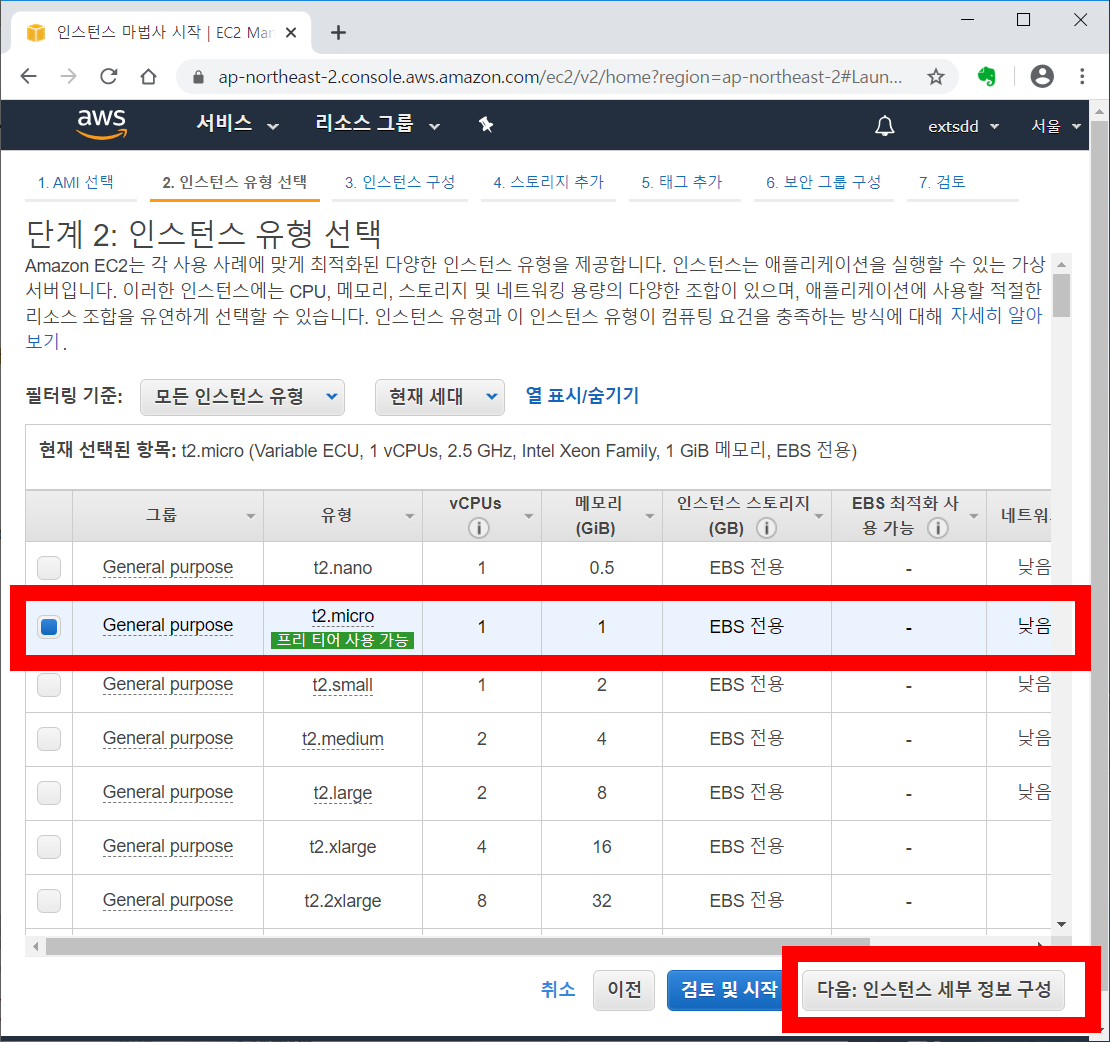
Task: Click the table vertical scrollbar thumb
Action: [1061, 296]
